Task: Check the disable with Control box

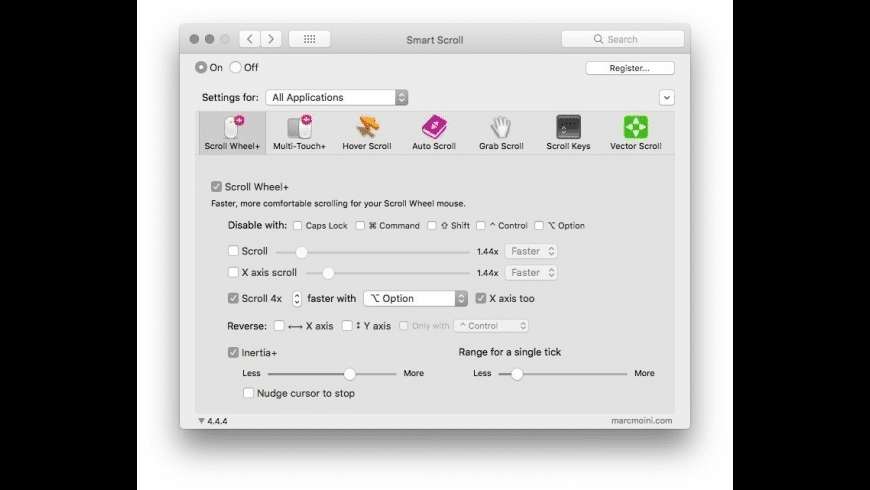Action: pyautogui.click(x=480, y=225)
